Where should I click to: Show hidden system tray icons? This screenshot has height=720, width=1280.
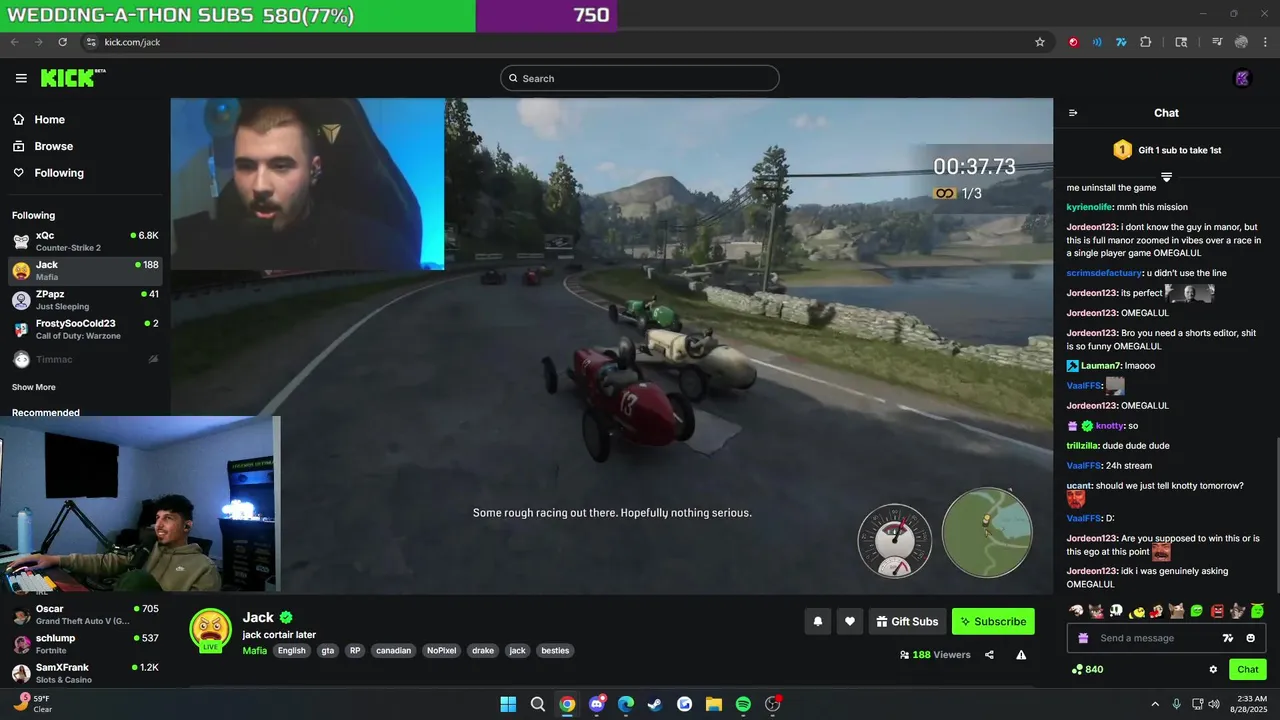[x=1155, y=704]
